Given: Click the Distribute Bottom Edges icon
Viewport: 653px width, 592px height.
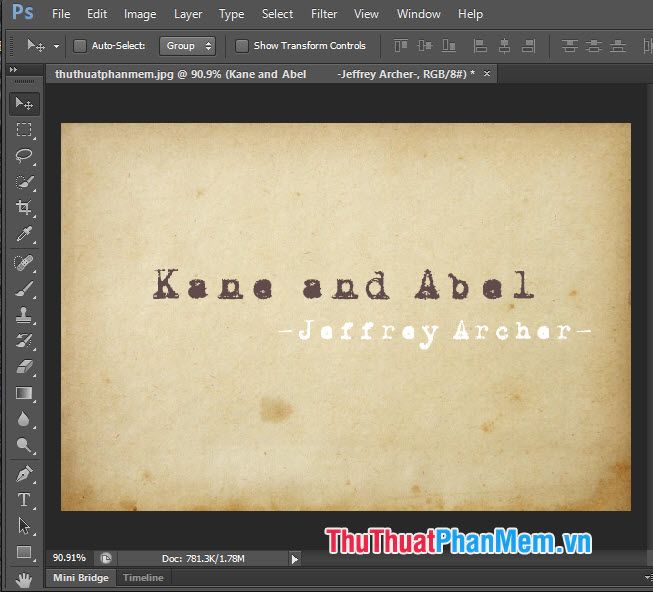Looking at the screenshot, I should click(x=618, y=45).
